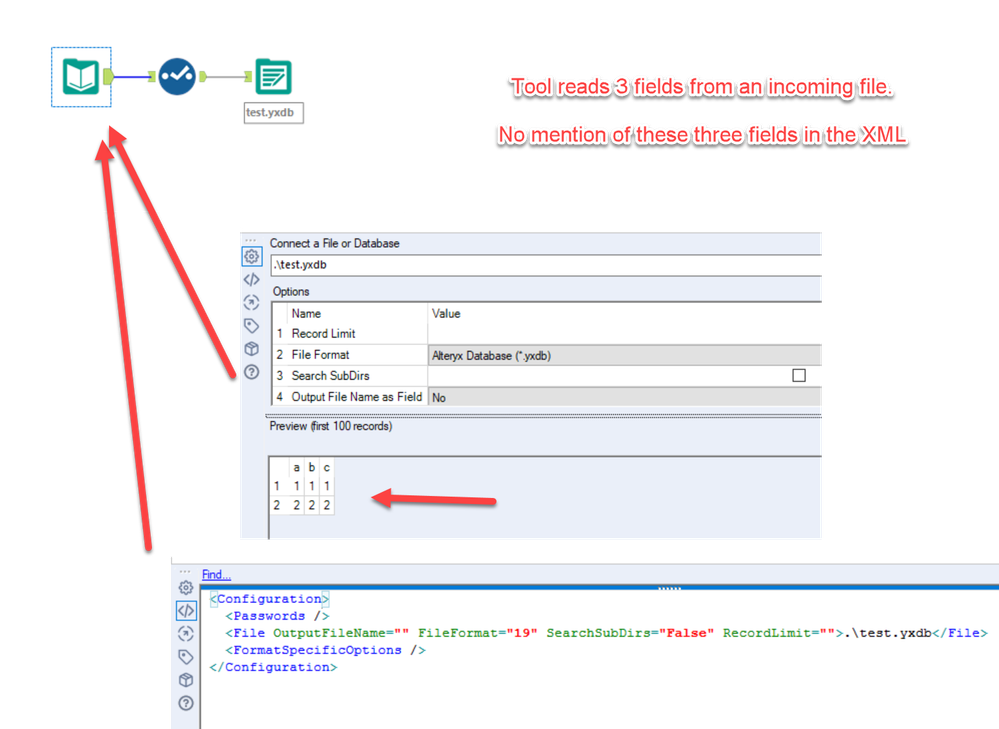
Task: Click the FileFormat="19" attribute in XML
Action: coord(478,633)
